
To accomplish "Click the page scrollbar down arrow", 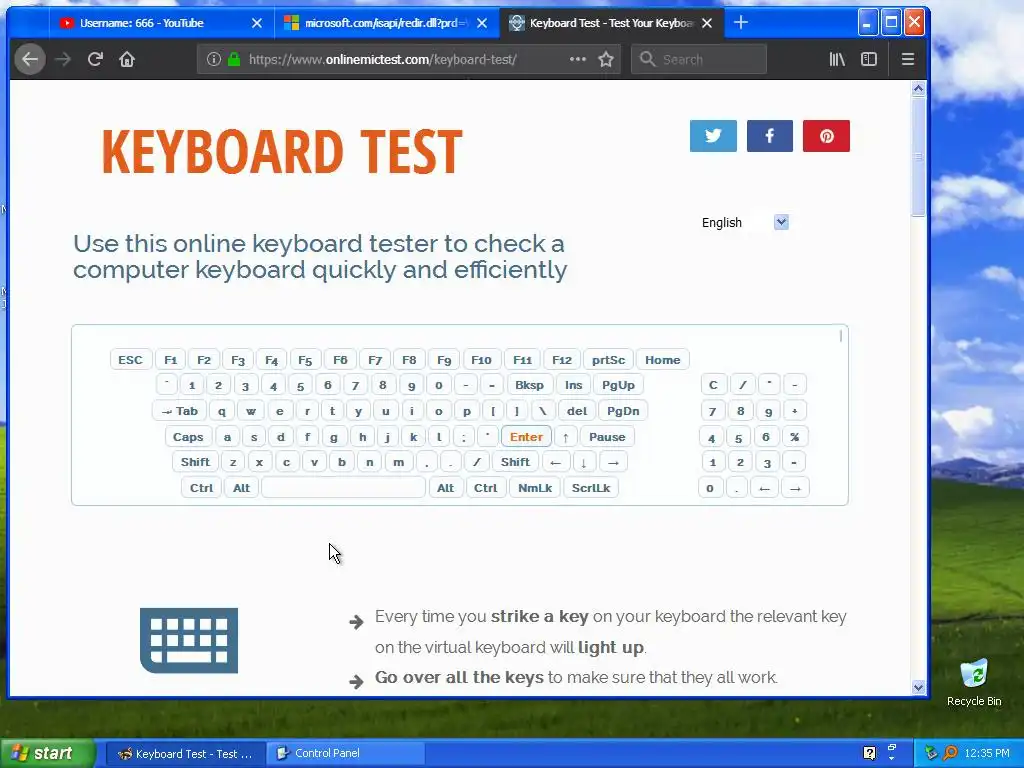I will (919, 687).
